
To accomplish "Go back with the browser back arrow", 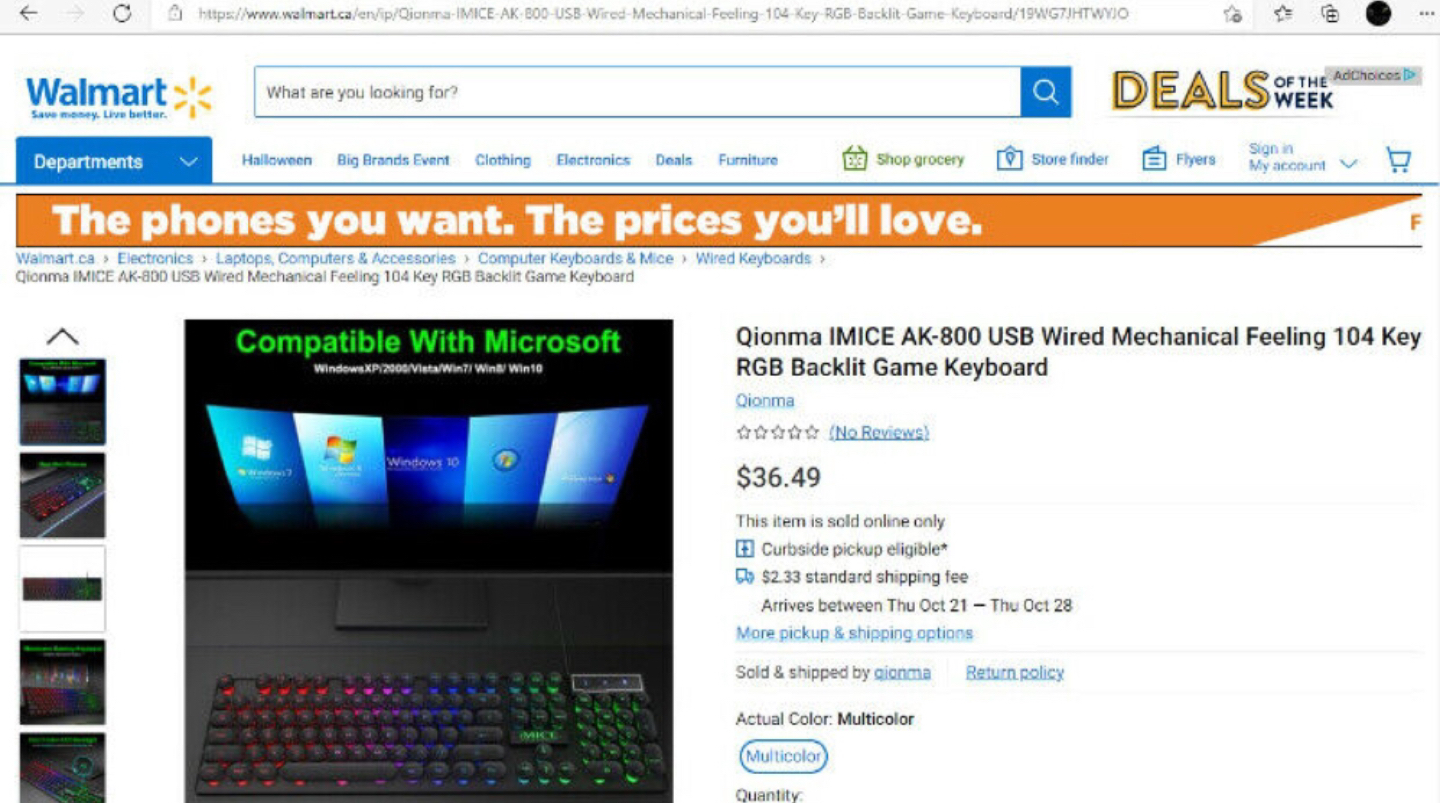I will click(x=28, y=14).
